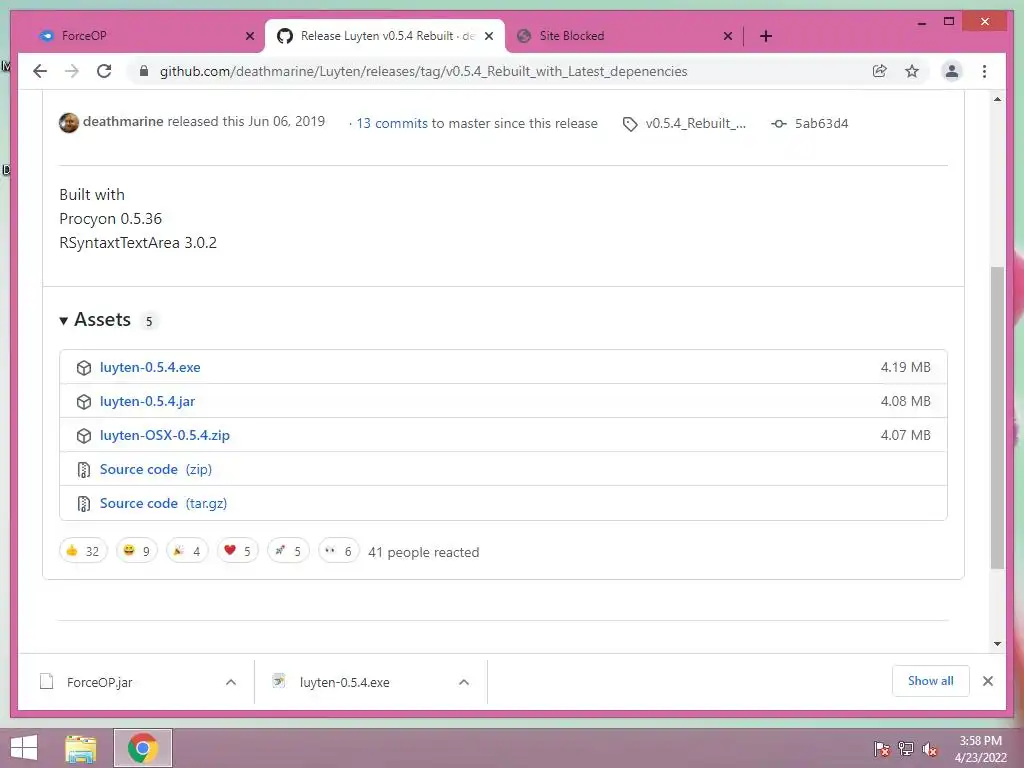
Task: Download Source code (tar.gz)
Action: coord(163,503)
